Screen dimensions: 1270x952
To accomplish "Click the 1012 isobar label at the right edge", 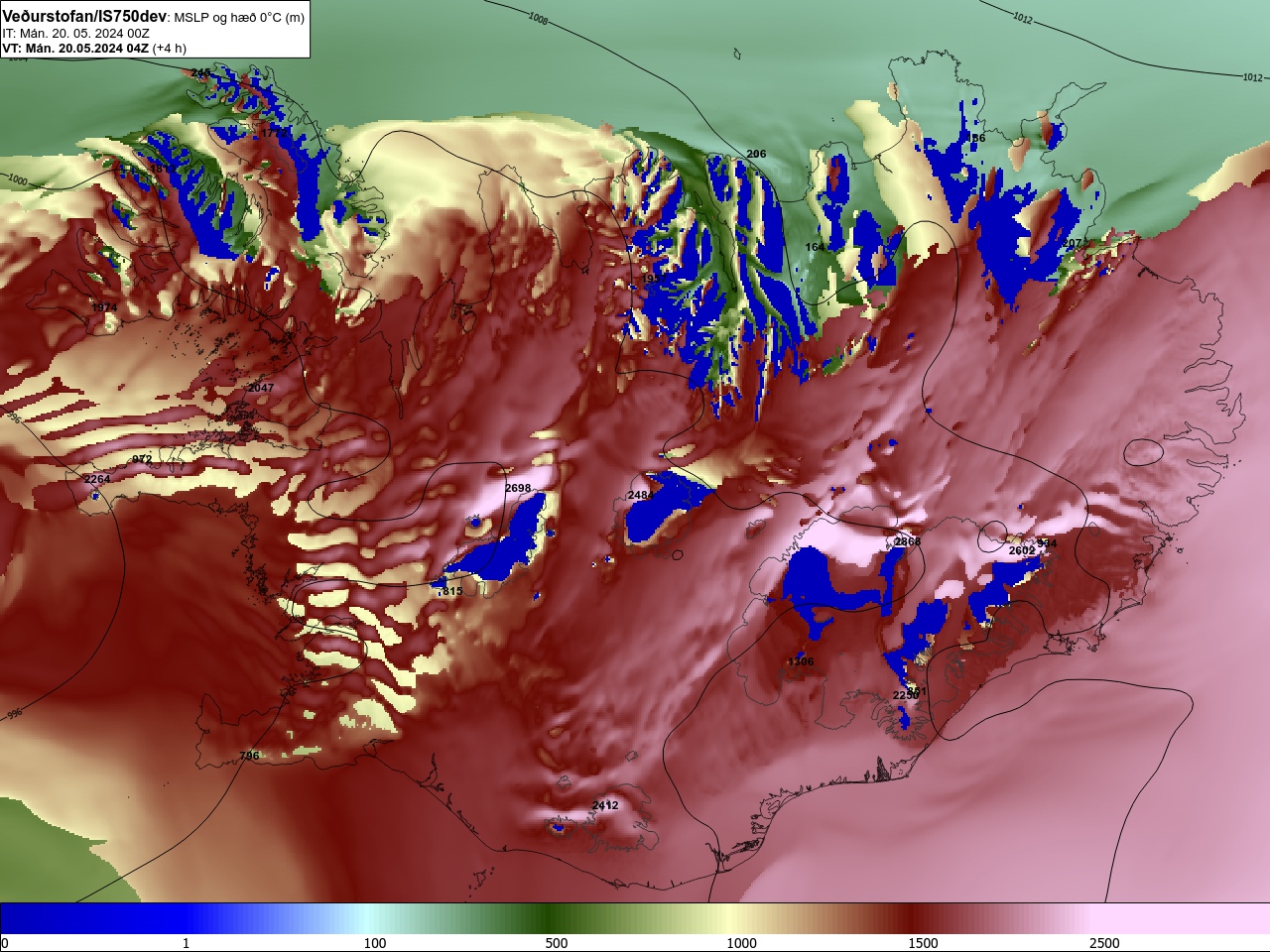I will [1253, 77].
